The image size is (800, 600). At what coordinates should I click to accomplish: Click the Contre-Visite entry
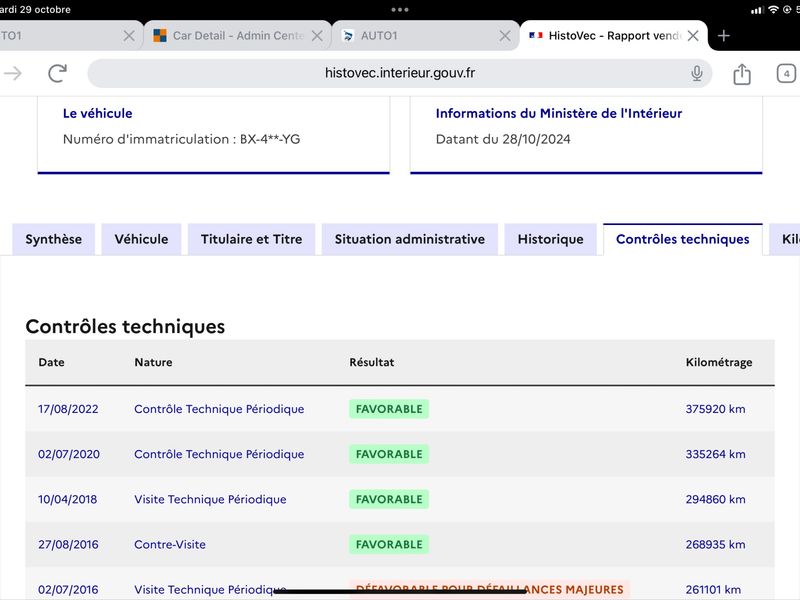pyautogui.click(x=170, y=544)
